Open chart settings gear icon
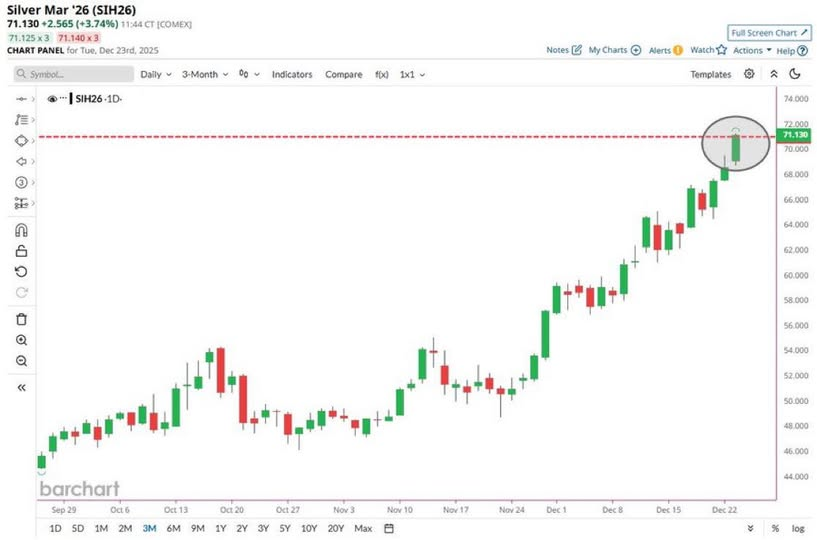The width and height of the screenshot is (817, 540). [x=749, y=74]
